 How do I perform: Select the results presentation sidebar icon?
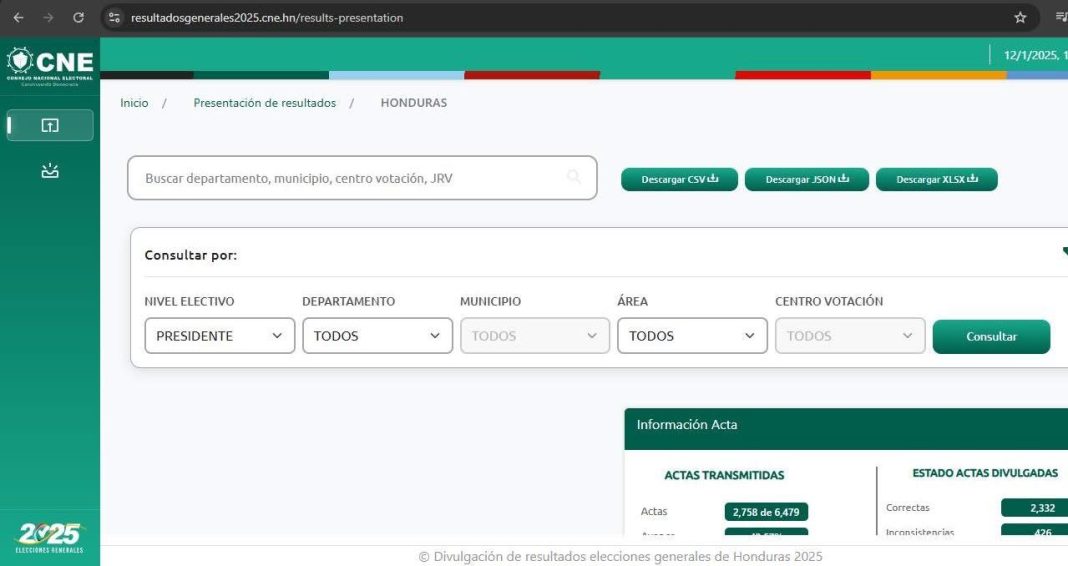pos(50,125)
